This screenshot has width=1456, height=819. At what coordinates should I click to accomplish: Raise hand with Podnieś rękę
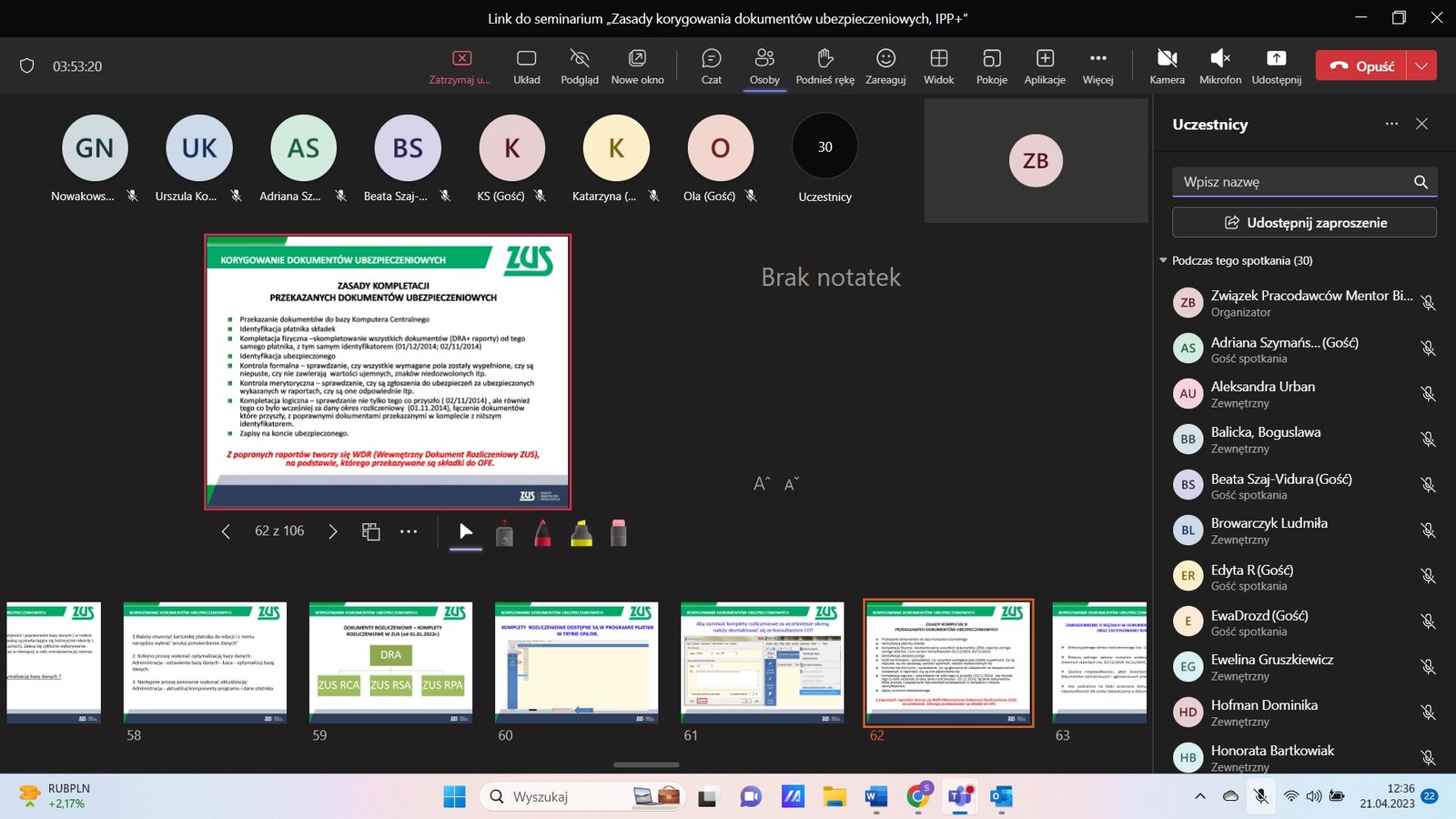point(825,66)
